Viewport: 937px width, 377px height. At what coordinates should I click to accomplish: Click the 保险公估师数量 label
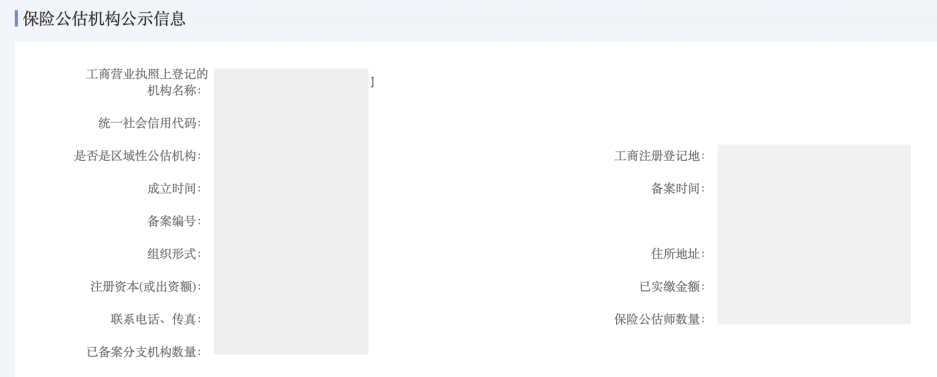tap(660, 319)
